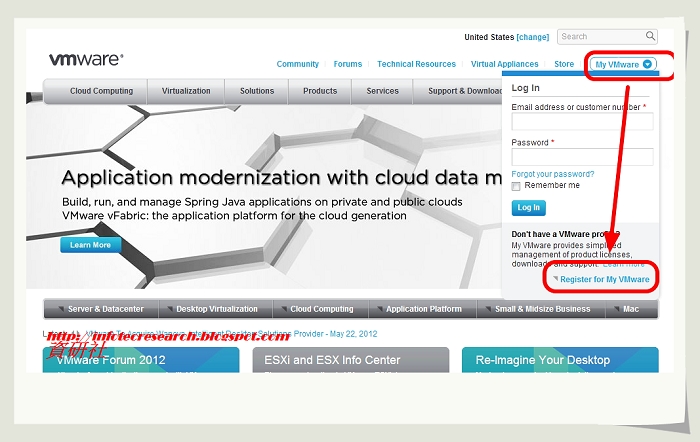Open the Forums link
The height and width of the screenshot is (442, 700).
[x=348, y=64]
